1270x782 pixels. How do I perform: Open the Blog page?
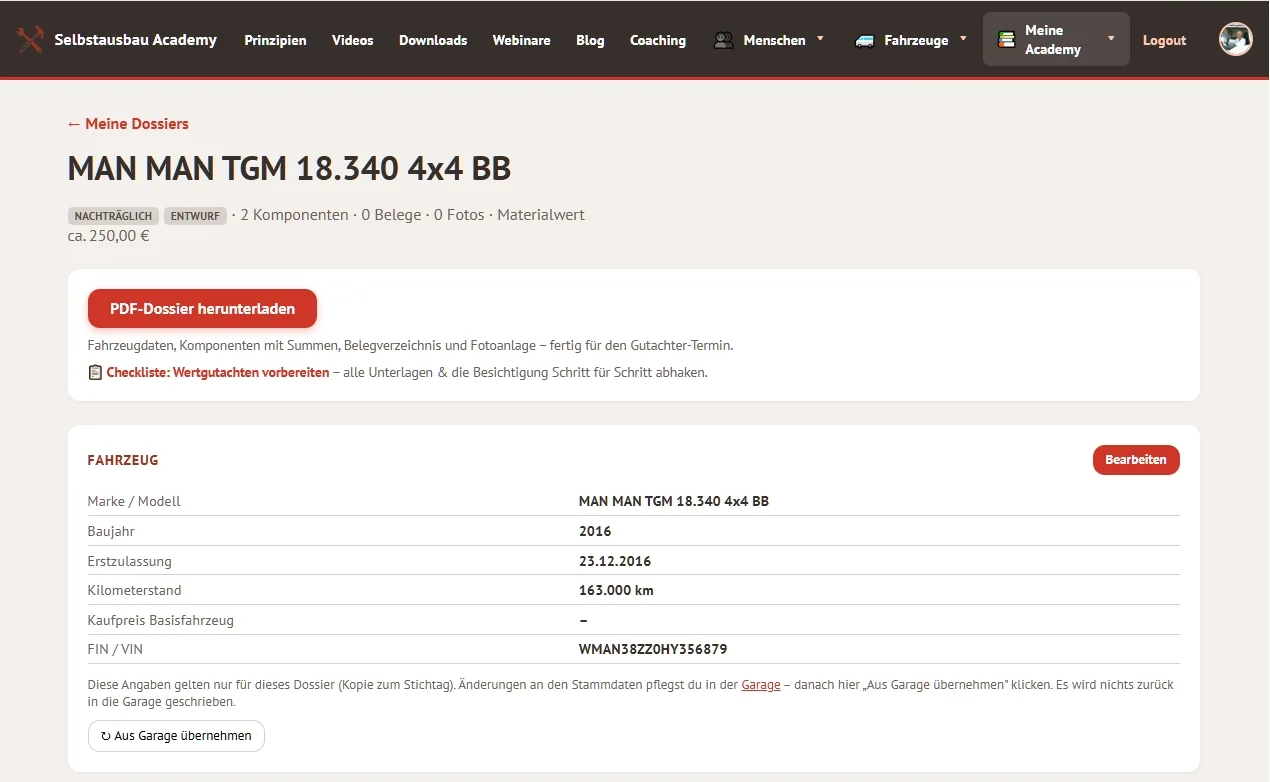tap(590, 40)
